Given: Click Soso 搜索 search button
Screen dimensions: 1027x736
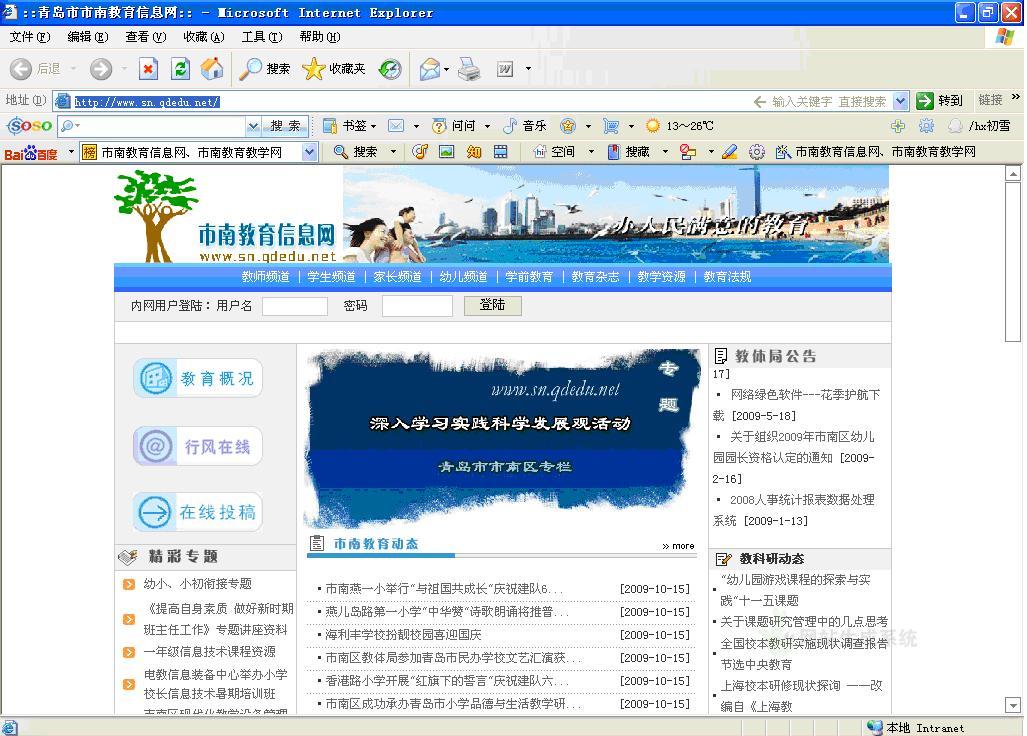Looking at the screenshot, I should pyautogui.click(x=286, y=126).
